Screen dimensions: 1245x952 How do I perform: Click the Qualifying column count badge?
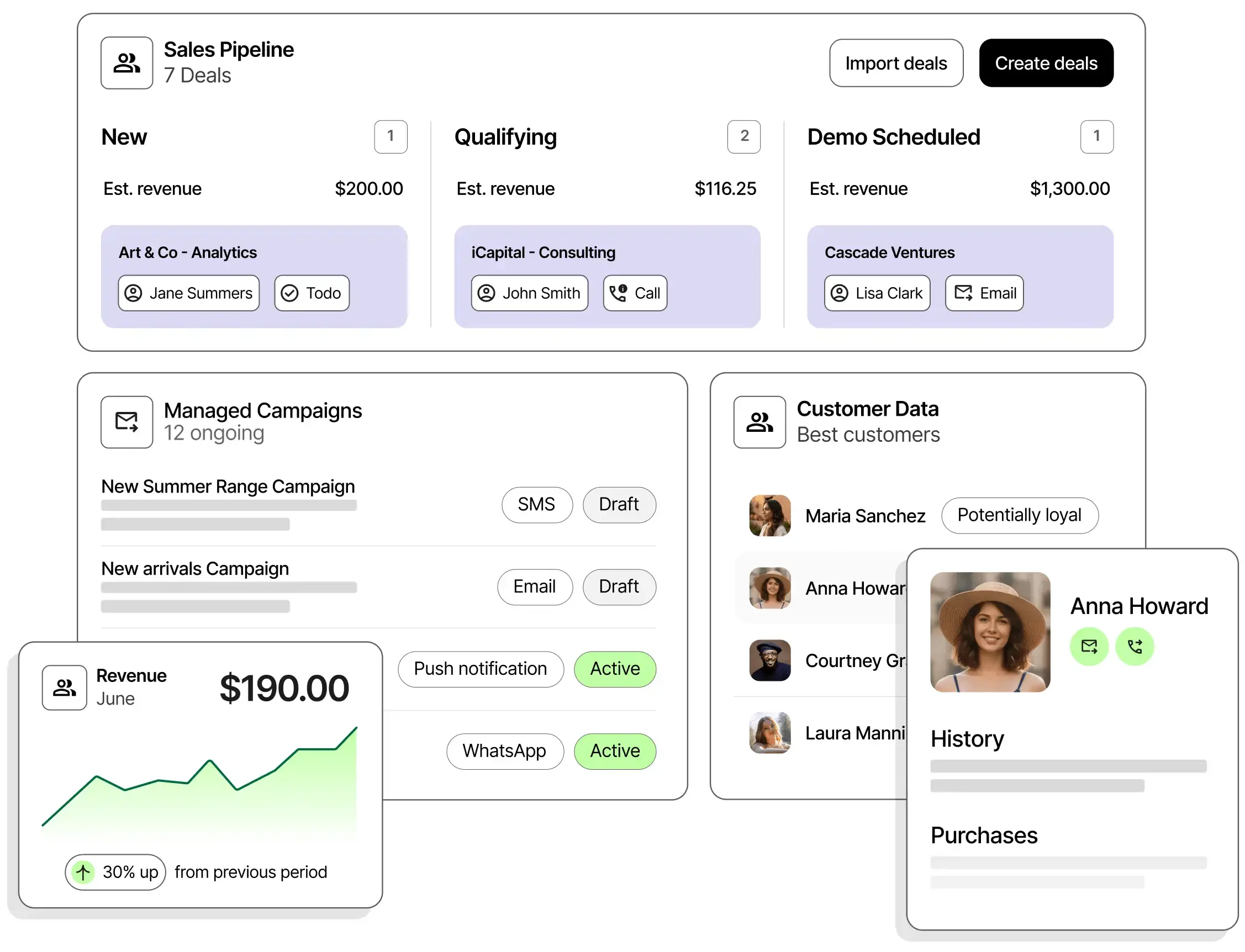[743, 136]
